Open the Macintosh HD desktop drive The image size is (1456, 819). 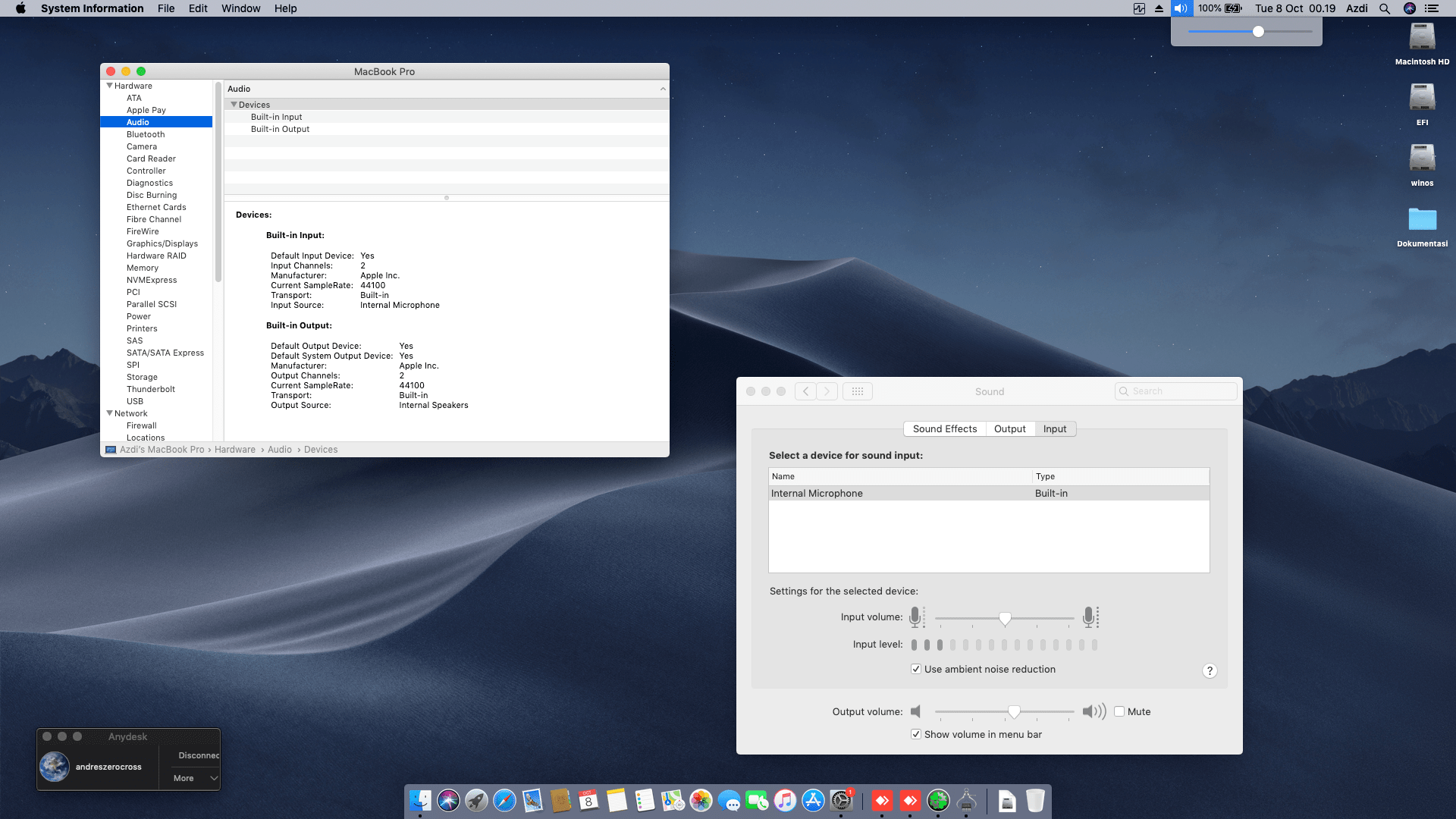click(1422, 38)
